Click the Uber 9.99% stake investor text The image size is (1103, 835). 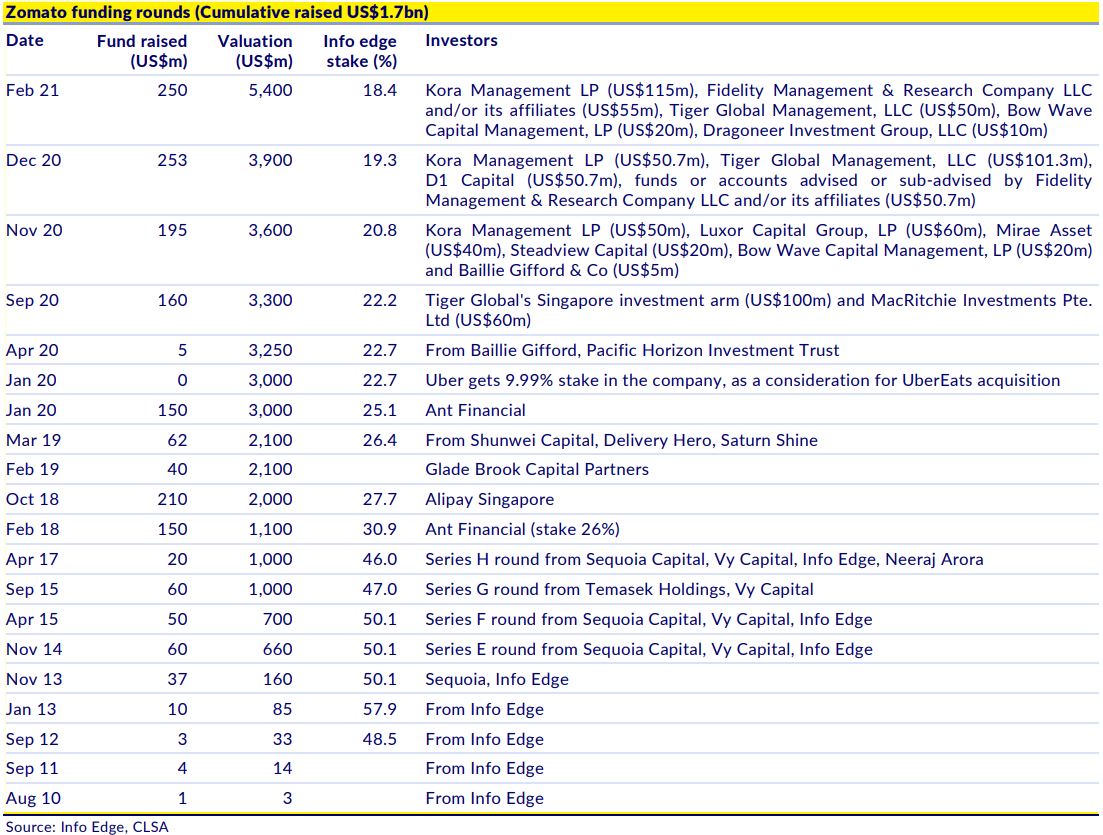(742, 381)
